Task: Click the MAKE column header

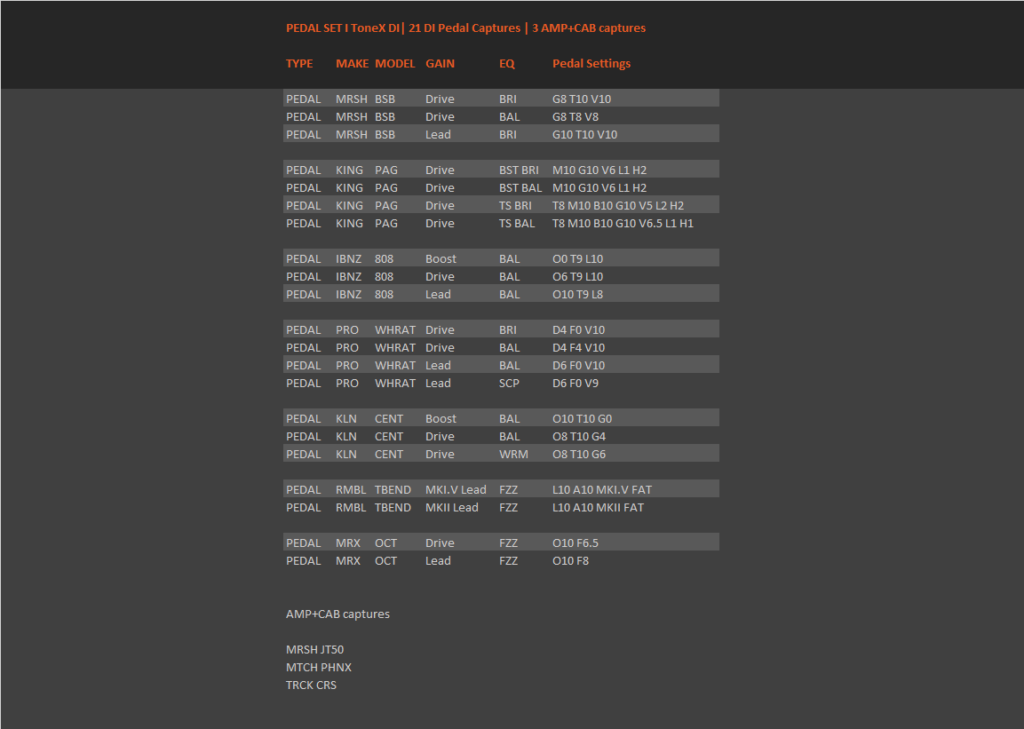Action: coord(352,63)
